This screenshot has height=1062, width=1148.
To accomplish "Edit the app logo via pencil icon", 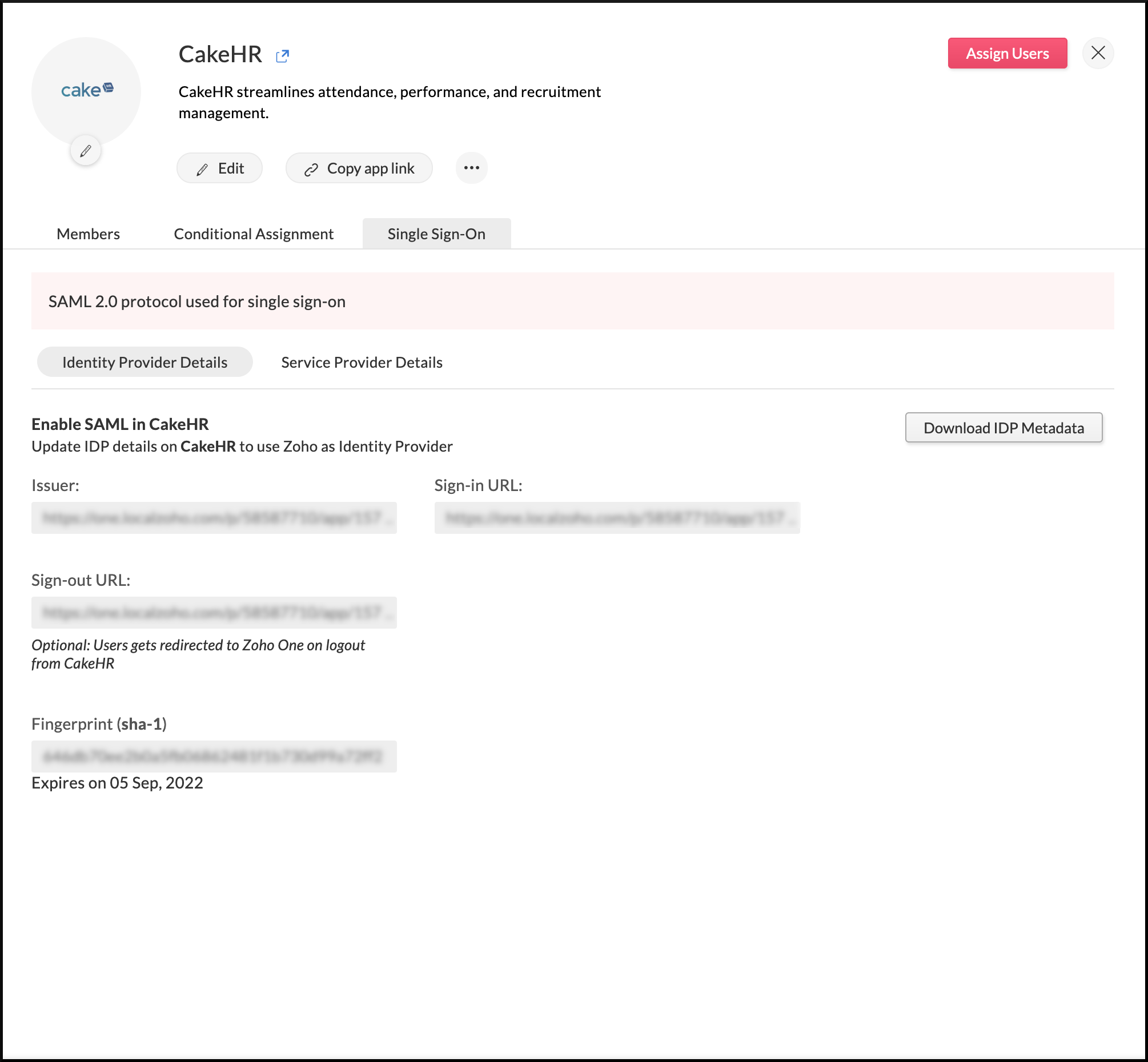I will [x=86, y=150].
